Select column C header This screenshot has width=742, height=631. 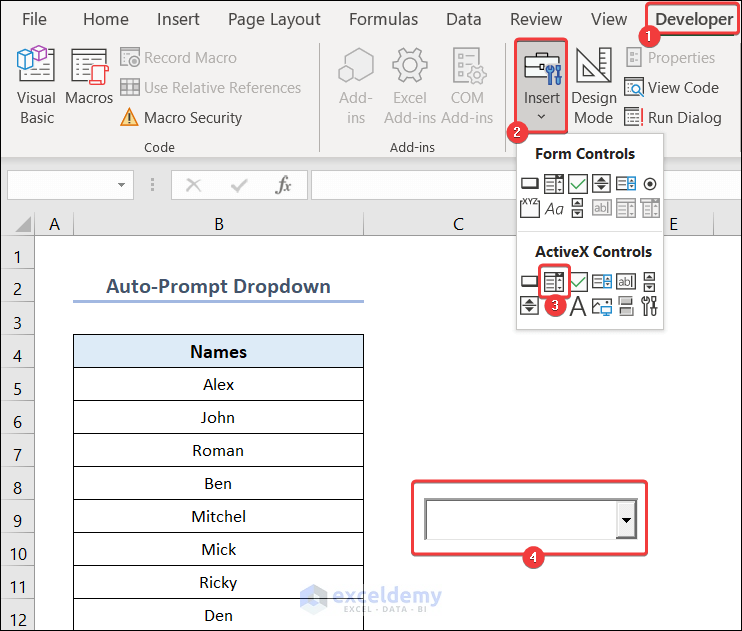click(458, 224)
